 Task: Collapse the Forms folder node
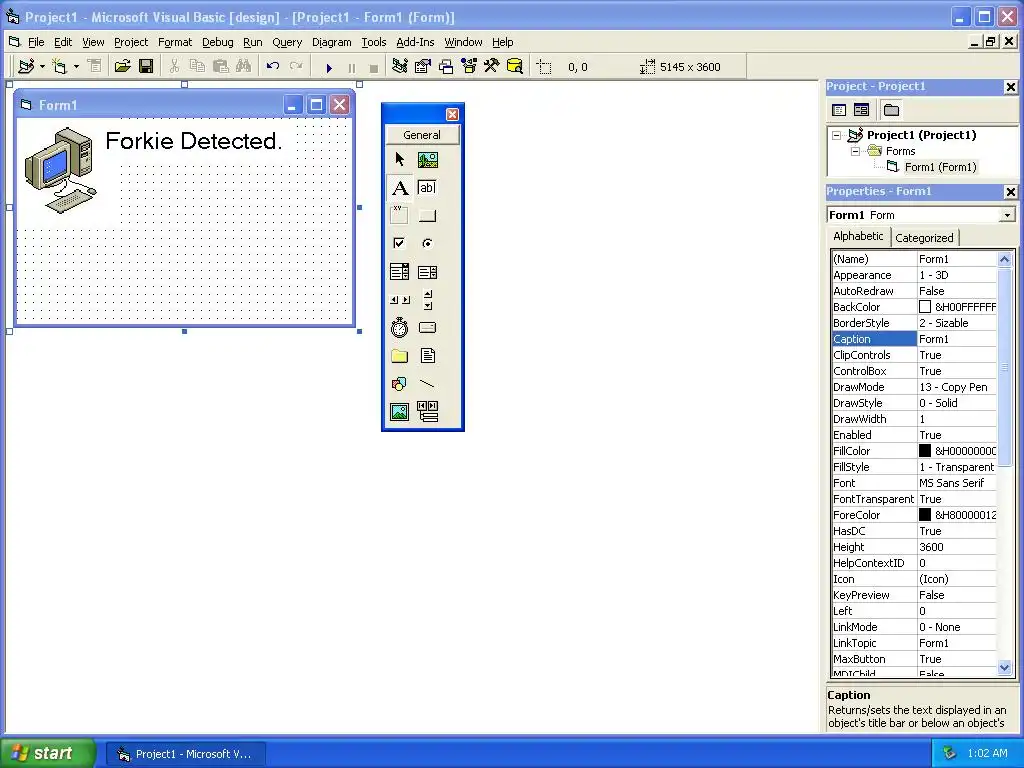(855, 152)
